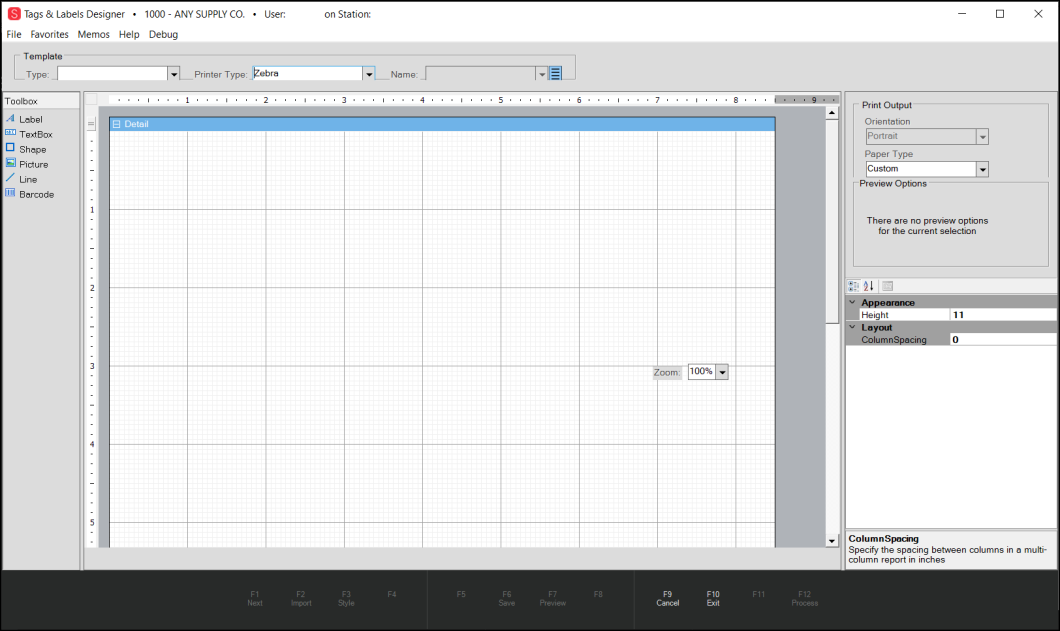The image size is (1060, 631).
Task: Open the Favorites menu
Action: pos(49,34)
